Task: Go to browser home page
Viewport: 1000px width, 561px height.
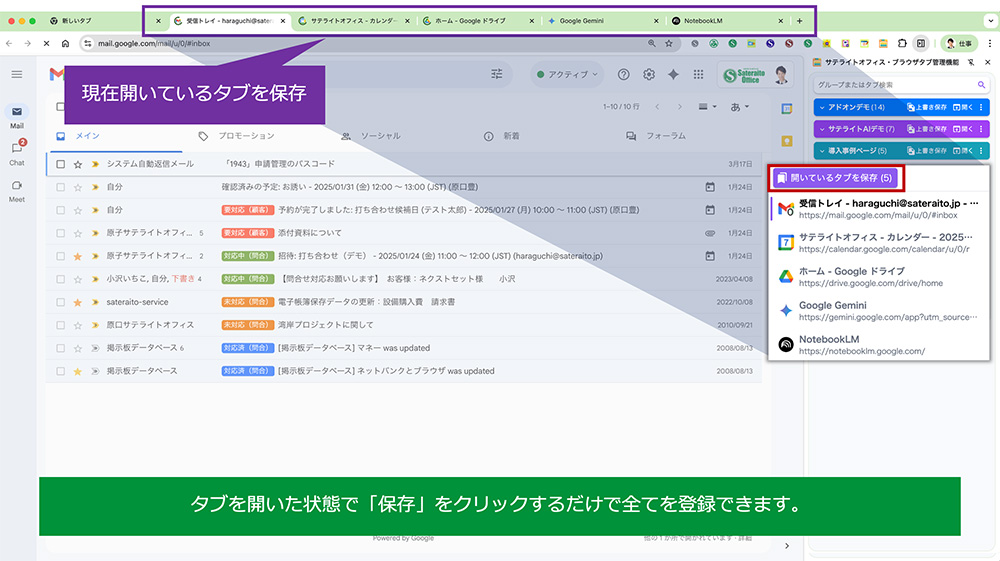Action: (65, 43)
